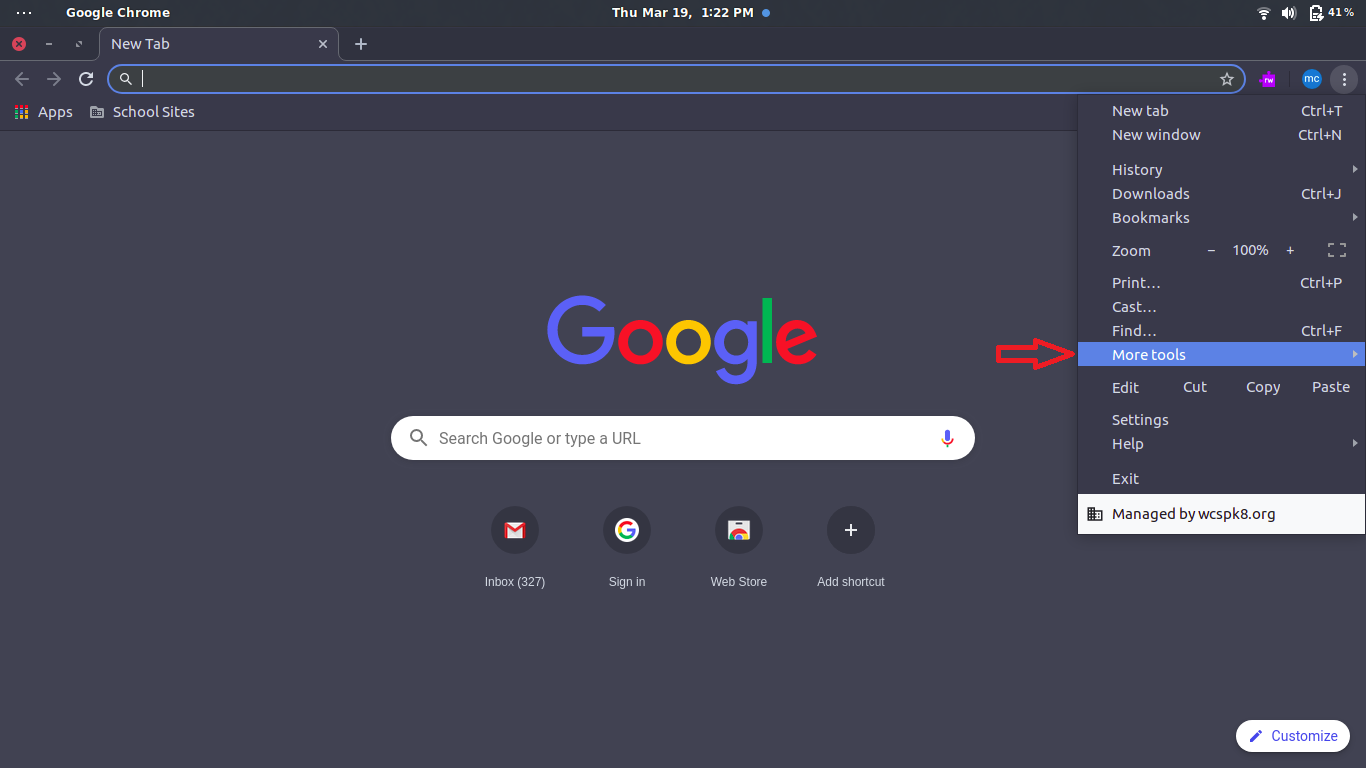This screenshot has height=768, width=1366.
Task: Choose Find… from Chrome menu
Action: coord(1221,331)
